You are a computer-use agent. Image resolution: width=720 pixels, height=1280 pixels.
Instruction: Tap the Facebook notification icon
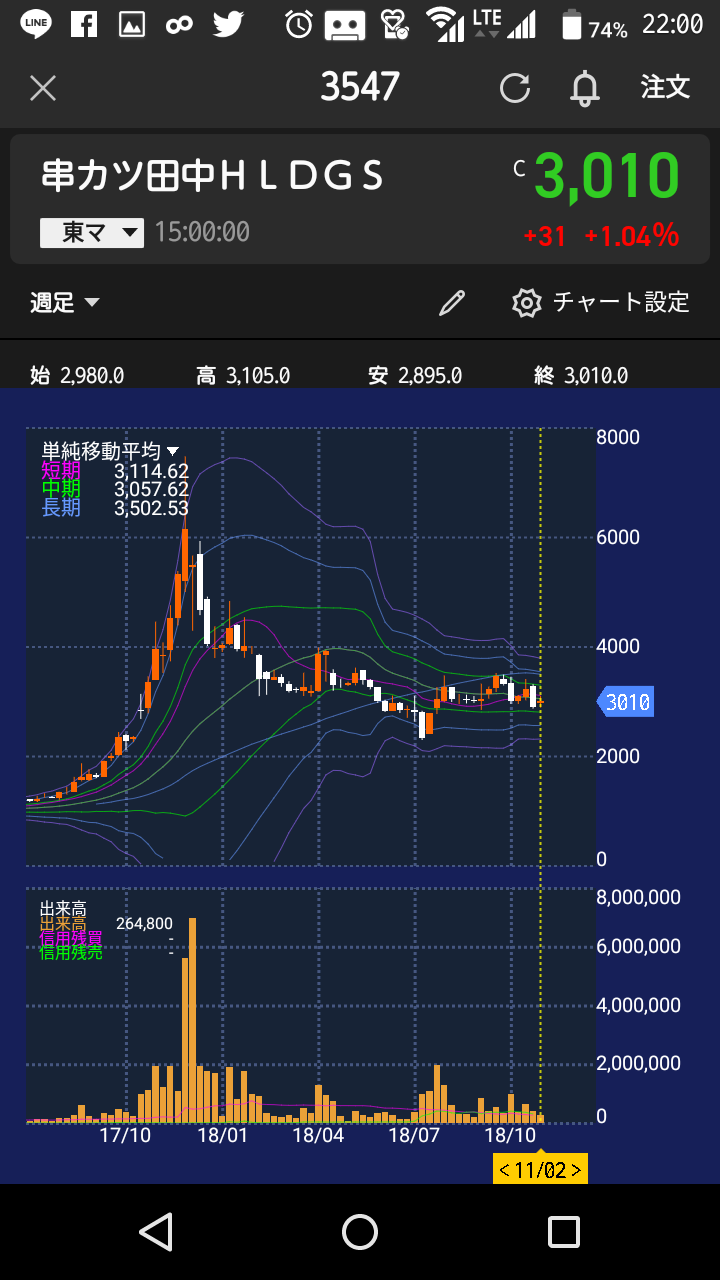84,24
